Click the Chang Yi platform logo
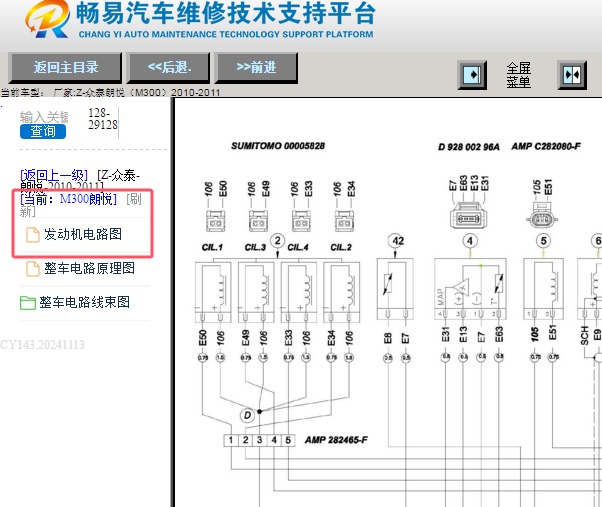Viewport: 602px width, 507px height. coord(48,19)
